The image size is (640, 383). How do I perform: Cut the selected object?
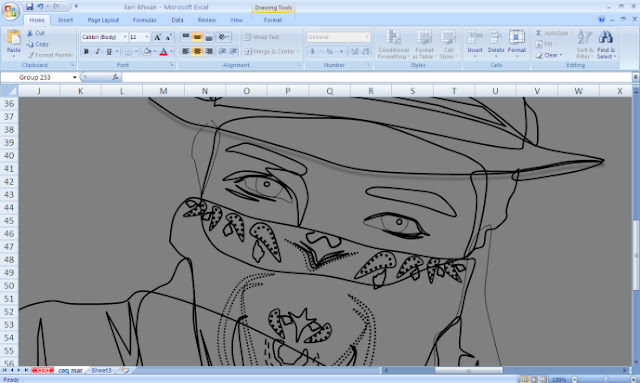[36, 33]
